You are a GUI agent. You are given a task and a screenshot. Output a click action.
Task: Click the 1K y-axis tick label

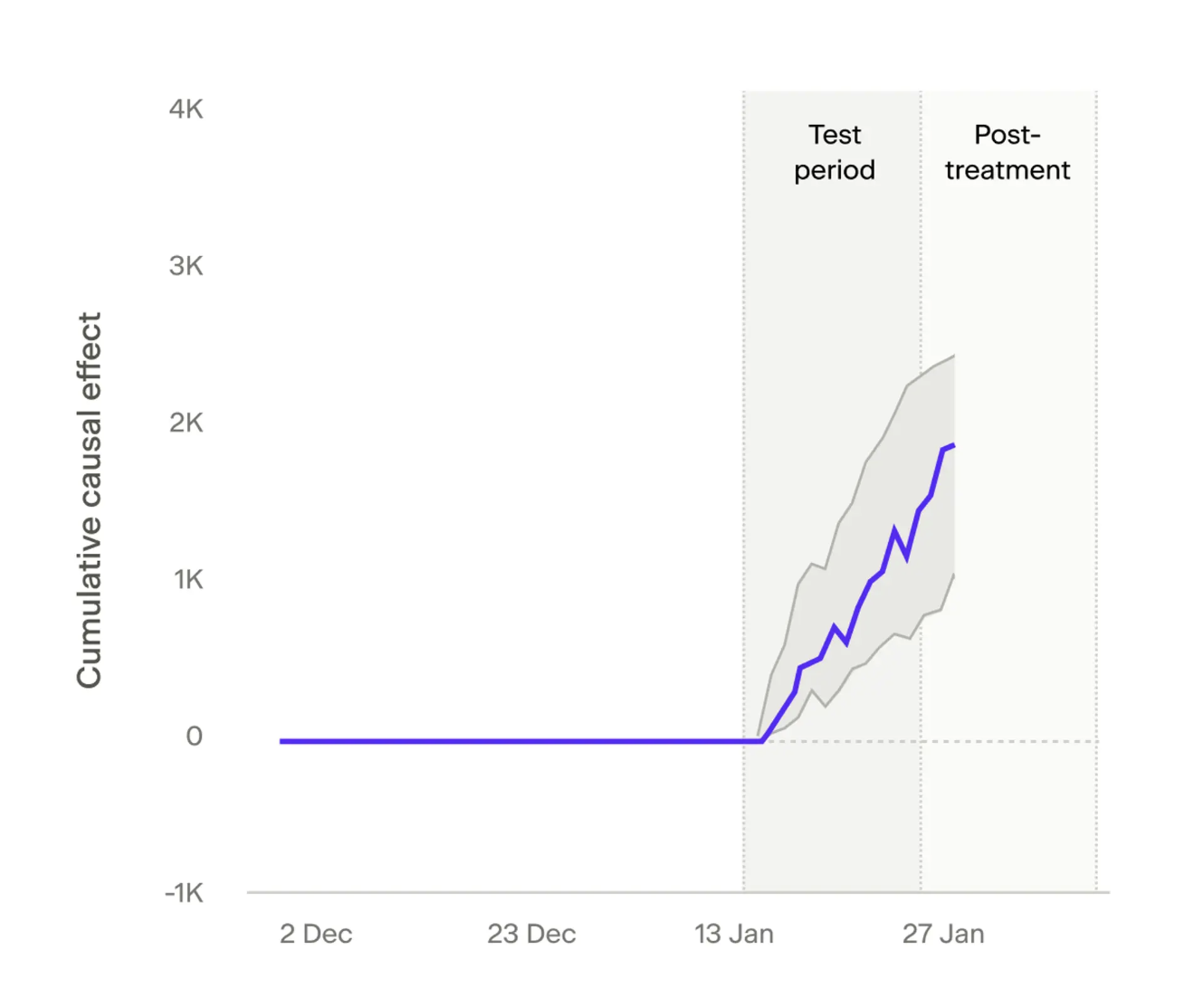[x=187, y=579]
